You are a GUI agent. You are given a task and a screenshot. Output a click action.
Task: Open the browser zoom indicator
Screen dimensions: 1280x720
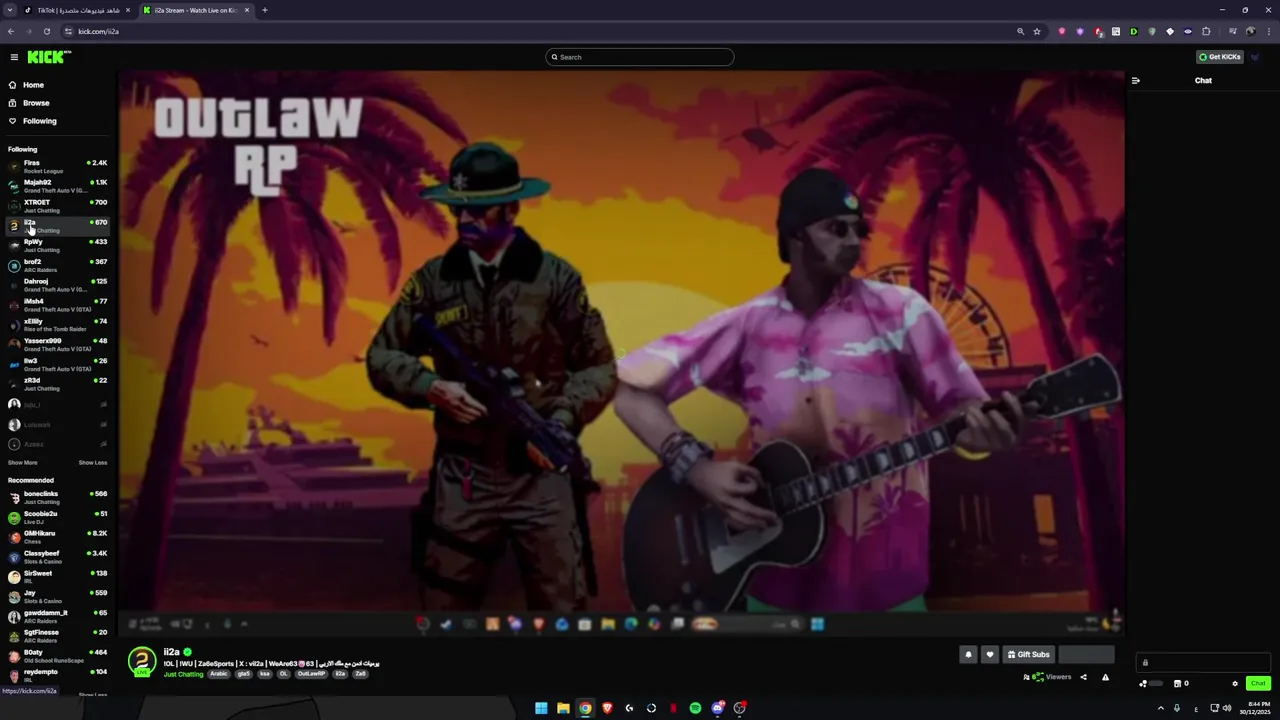pos(1020,31)
